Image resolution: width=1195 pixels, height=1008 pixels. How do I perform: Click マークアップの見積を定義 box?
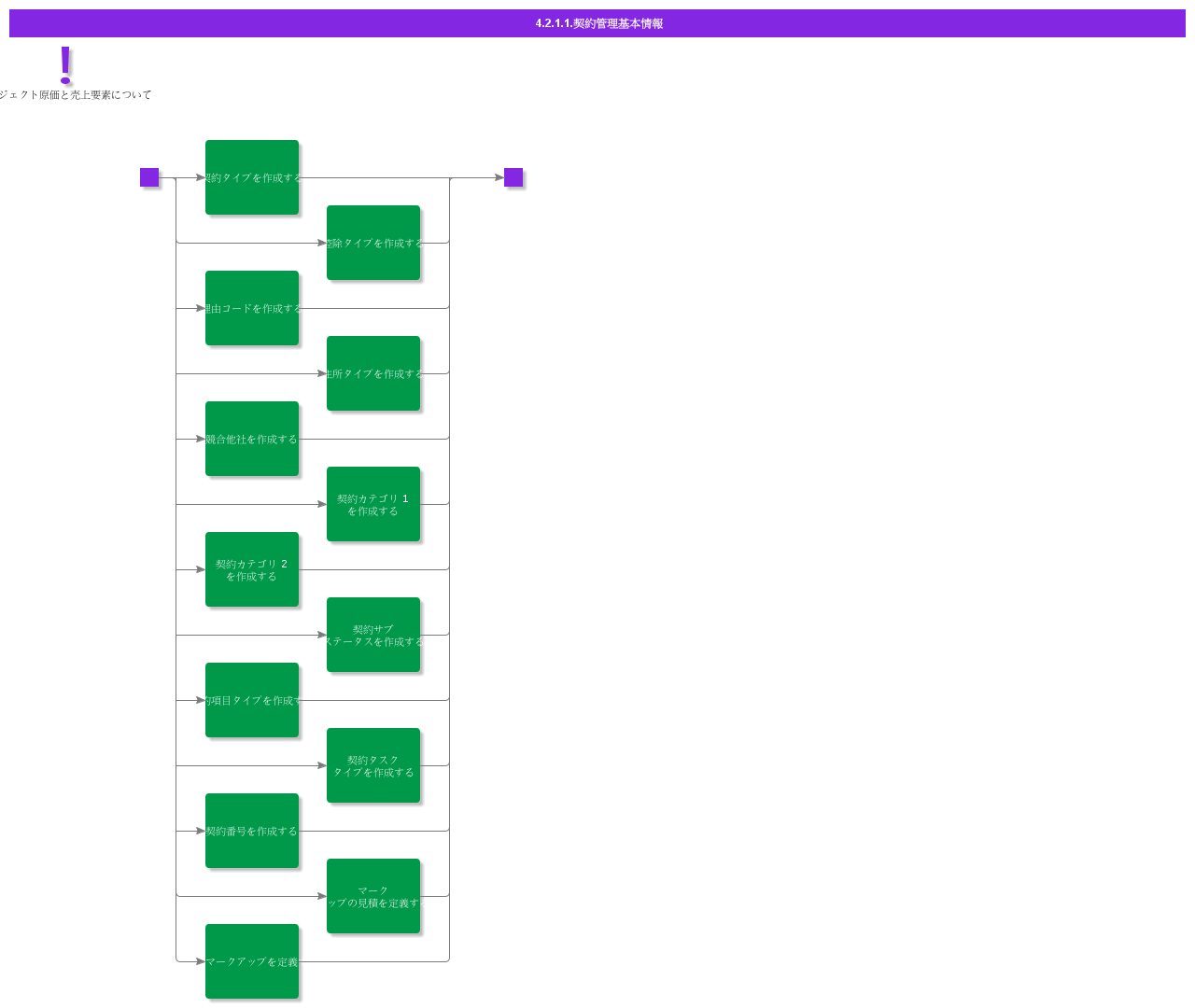tap(373, 896)
